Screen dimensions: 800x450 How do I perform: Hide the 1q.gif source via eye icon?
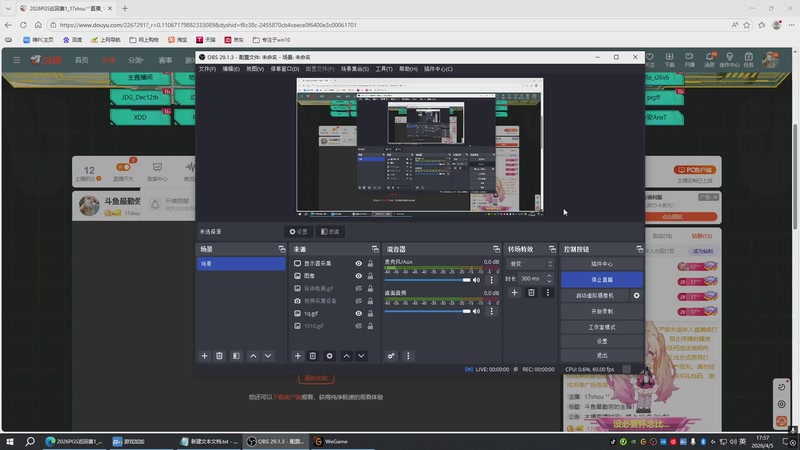[x=359, y=313]
